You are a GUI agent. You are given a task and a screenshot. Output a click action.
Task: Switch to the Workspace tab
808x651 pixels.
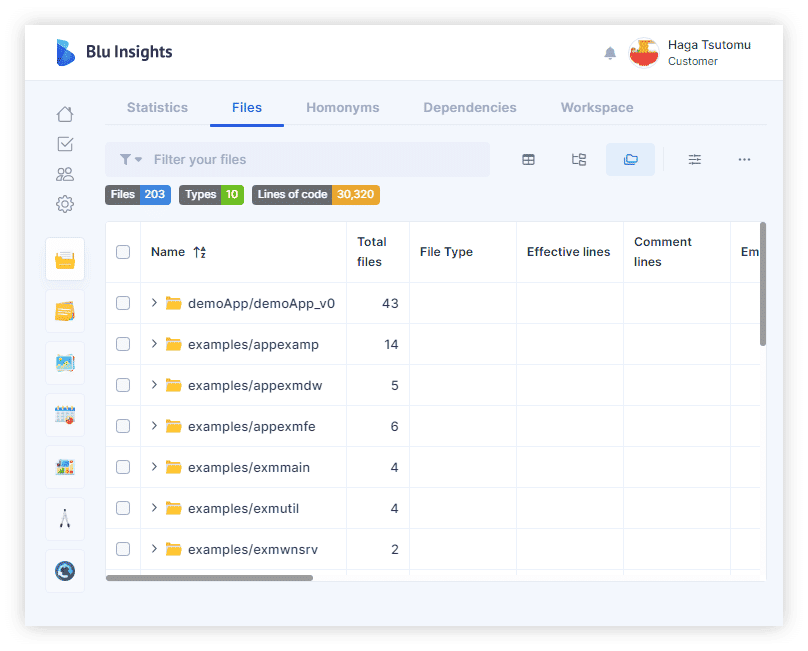pyautogui.click(x=597, y=108)
